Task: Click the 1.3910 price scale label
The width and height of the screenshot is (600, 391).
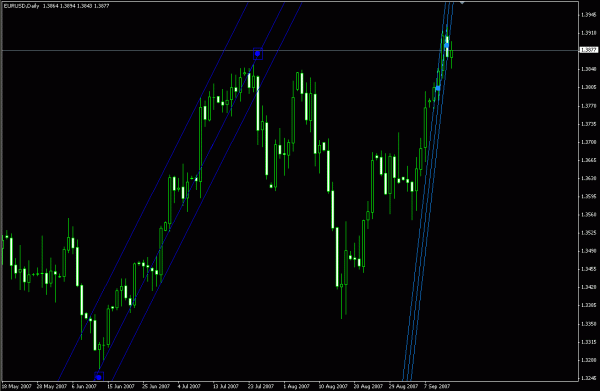Action: point(589,33)
